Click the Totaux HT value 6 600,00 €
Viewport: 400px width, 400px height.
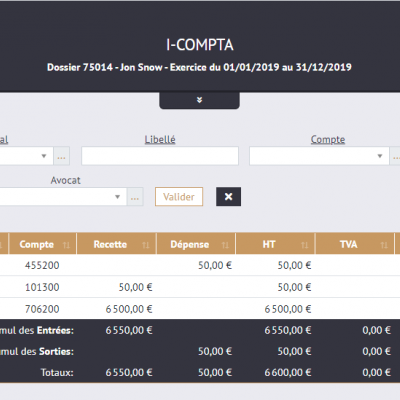(x=288, y=372)
